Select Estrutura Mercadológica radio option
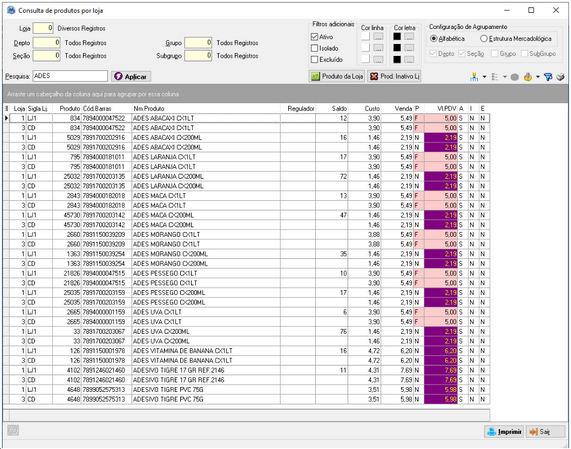Screen dimensions: 571x449 pos(484,39)
